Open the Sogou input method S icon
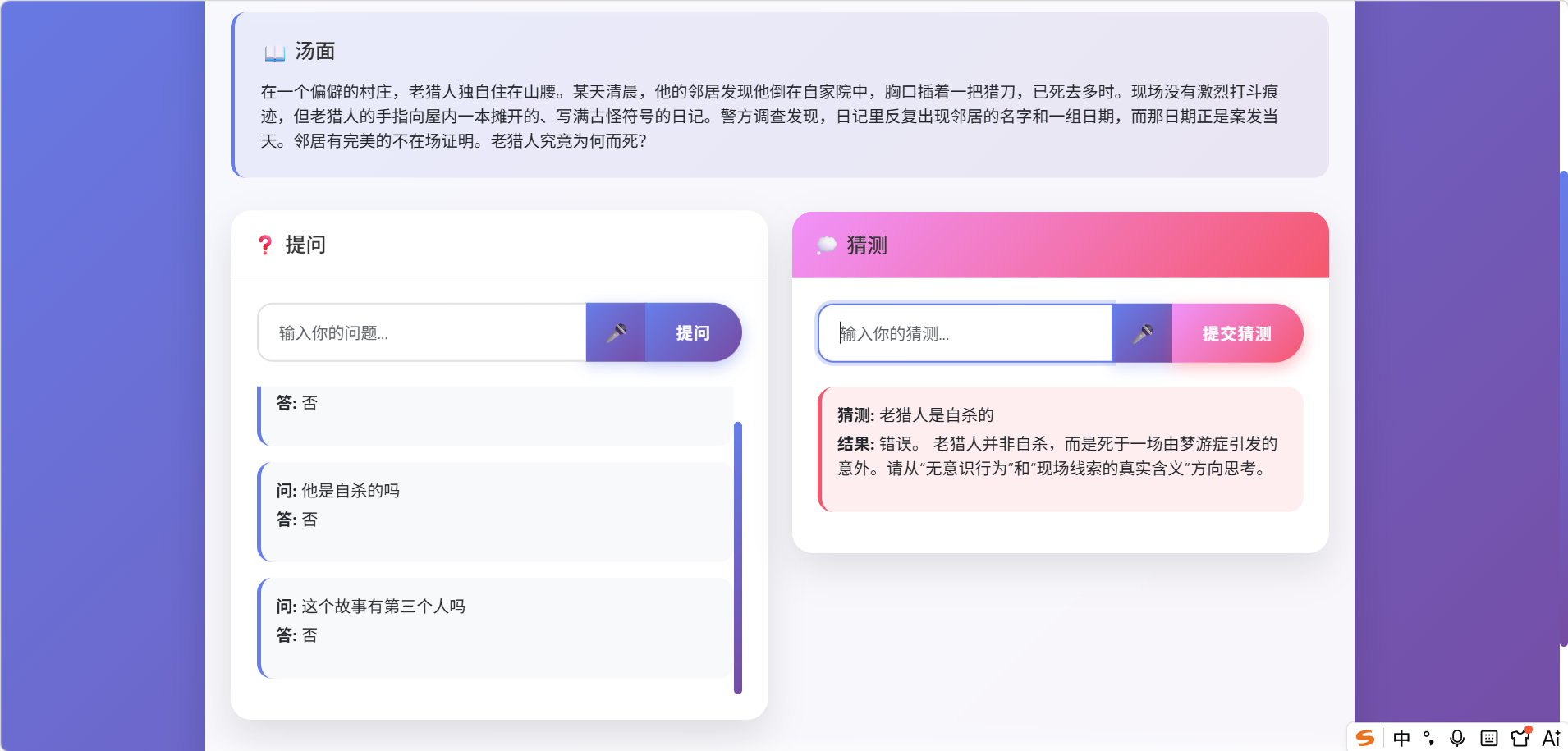Screen dimensions: 1568x751 pos(1365,738)
